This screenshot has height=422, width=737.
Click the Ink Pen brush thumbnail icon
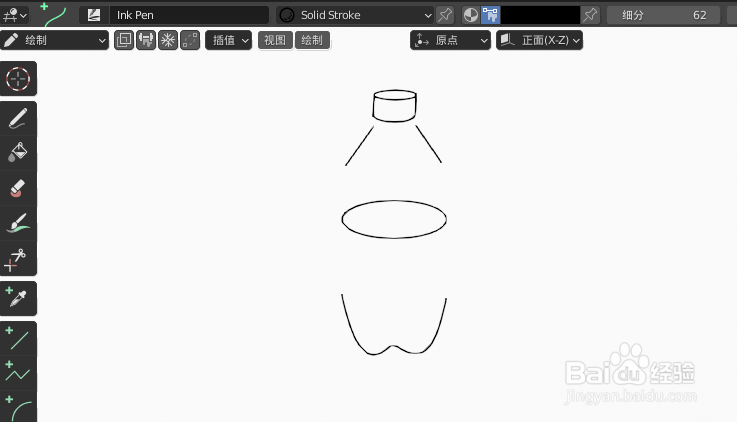[x=94, y=15]
